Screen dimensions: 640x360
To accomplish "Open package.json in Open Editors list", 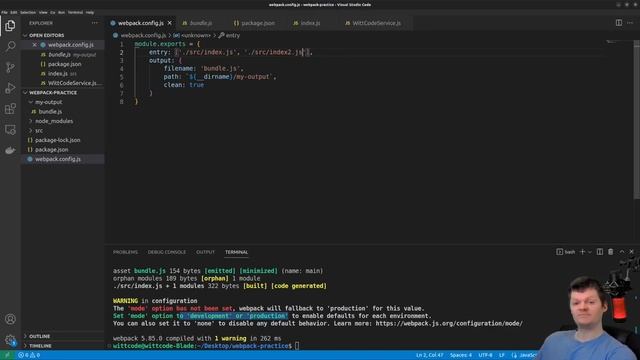I will pos(64,64).
